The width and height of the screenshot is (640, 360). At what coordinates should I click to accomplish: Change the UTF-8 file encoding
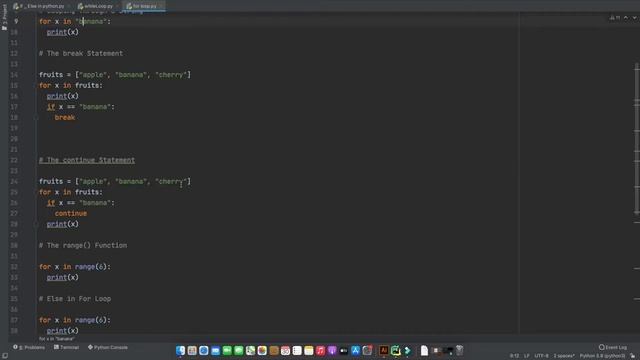541,356
